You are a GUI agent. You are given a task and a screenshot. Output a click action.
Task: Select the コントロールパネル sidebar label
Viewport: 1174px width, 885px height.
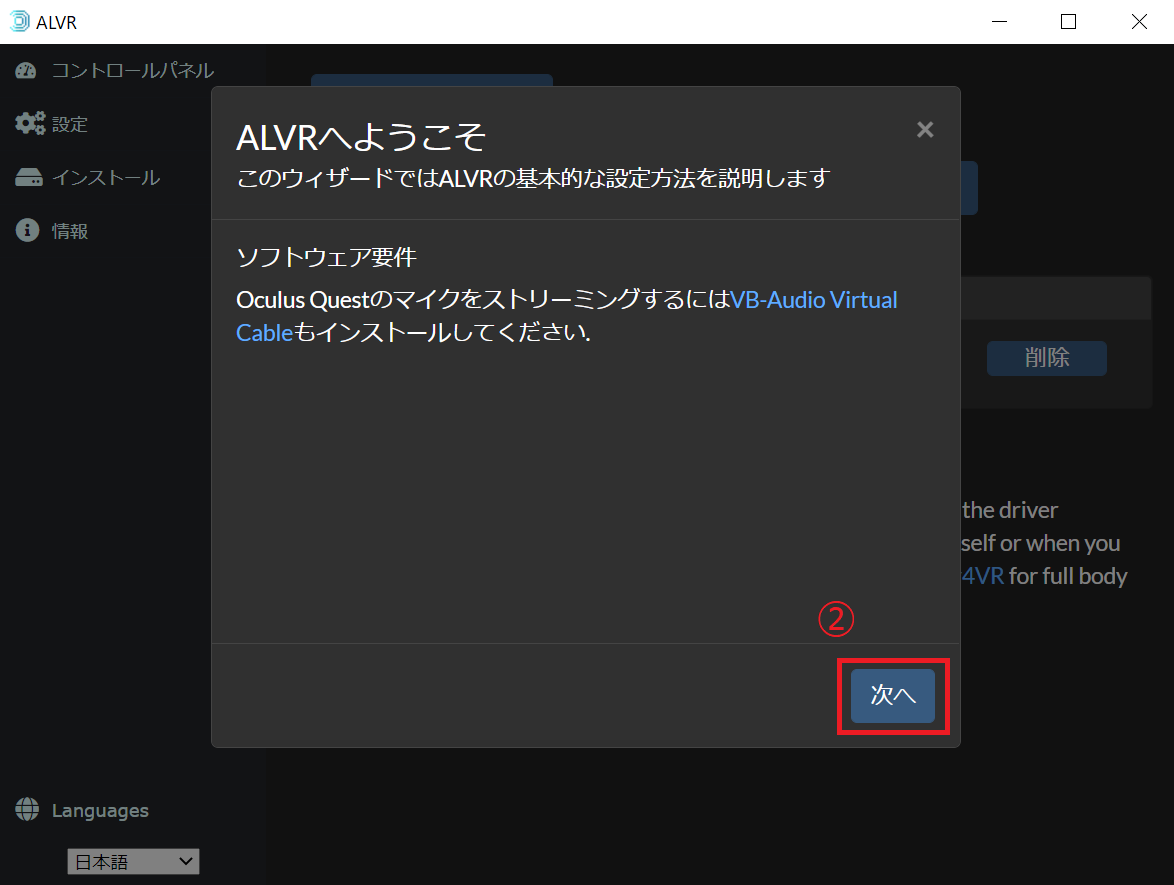point(133,70)
